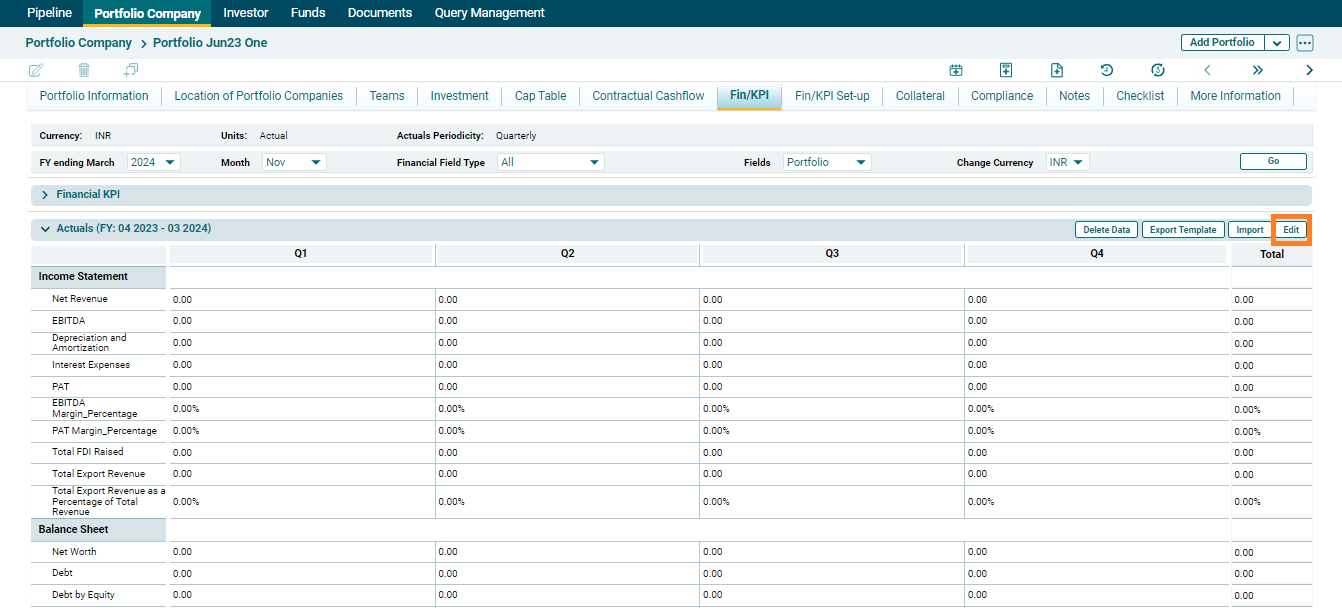
Task: Click the Portfolio Company breadcrumb link
Action: pos(79,43)
